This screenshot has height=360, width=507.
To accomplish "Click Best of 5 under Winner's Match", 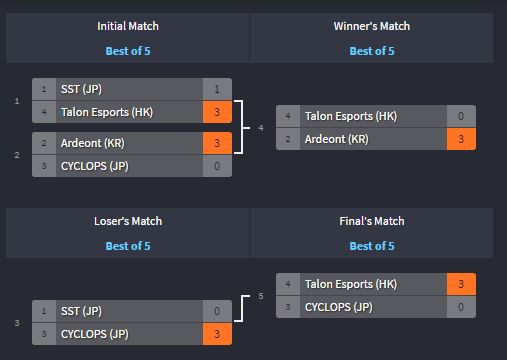I will click(x=372, y=51).
